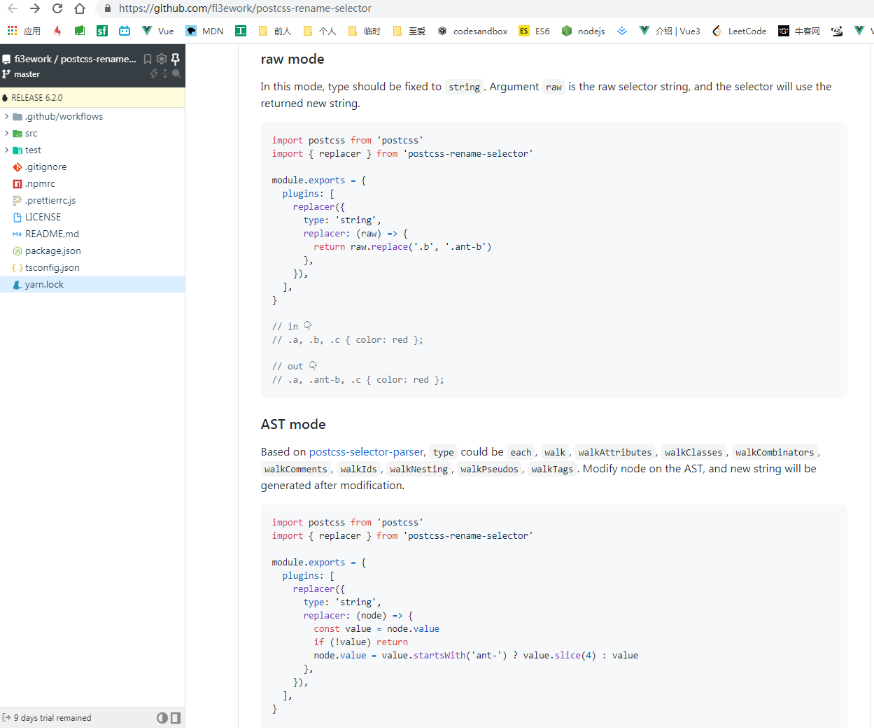The height and width of the screenshot is (728, 874).
Task: Open fi3ework / postcss-rename repo title
Action: [75, 59]
